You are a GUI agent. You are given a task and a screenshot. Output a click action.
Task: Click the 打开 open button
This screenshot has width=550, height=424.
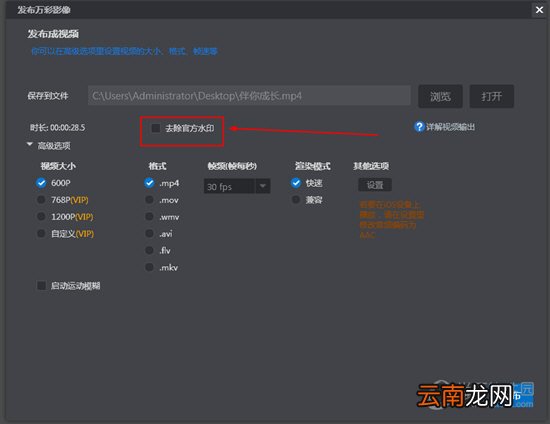(492, 96)
